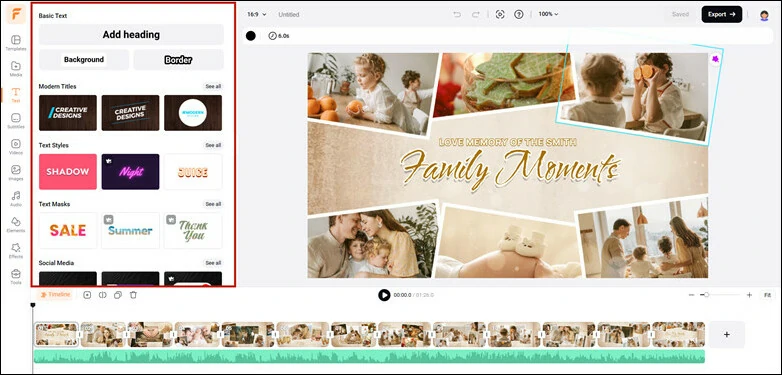
Task: Click the scene duration clock icon
Action: pyautogui.click(x=272, y=36)
